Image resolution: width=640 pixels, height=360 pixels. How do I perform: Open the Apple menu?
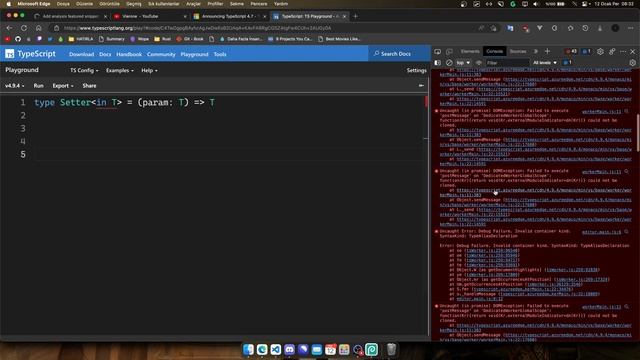[9, 4]
